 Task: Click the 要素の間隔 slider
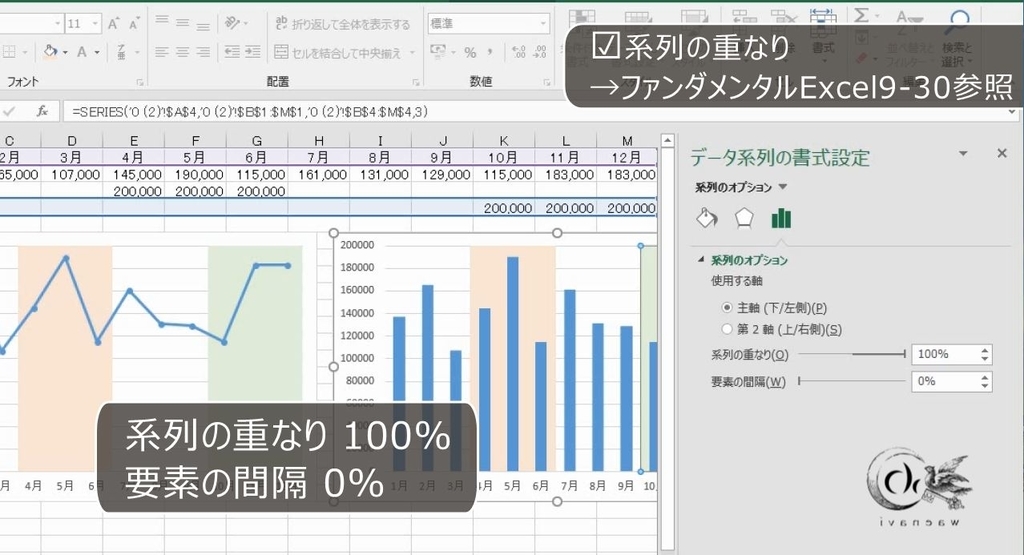click(852, 381)
